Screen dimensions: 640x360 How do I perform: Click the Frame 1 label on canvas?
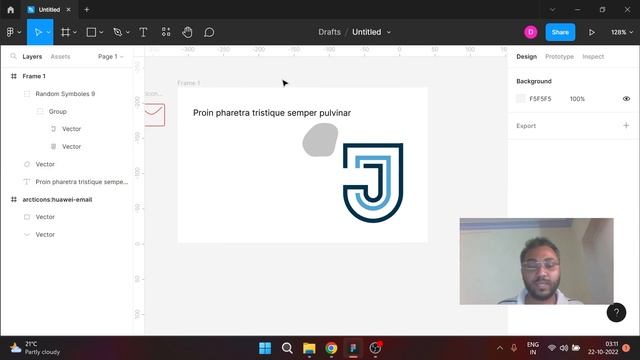click(x=189, y=83)
